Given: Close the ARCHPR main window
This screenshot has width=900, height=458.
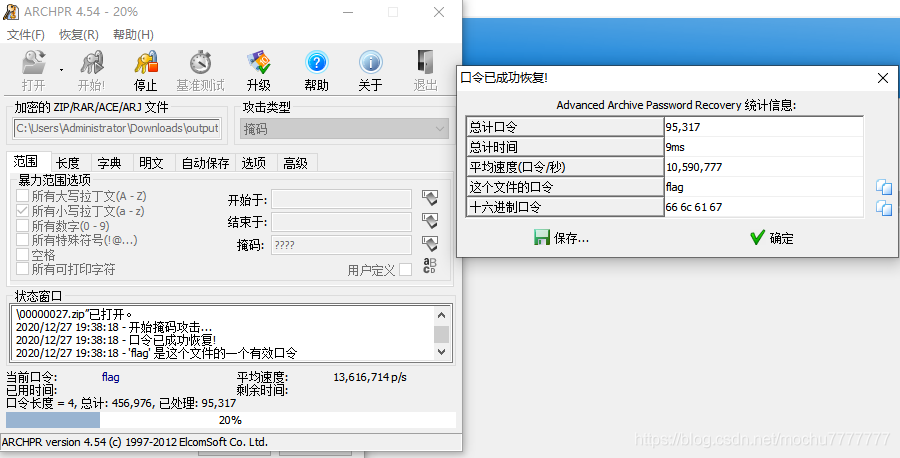Looking at the screenshot, I should click(x=439, y=12).
